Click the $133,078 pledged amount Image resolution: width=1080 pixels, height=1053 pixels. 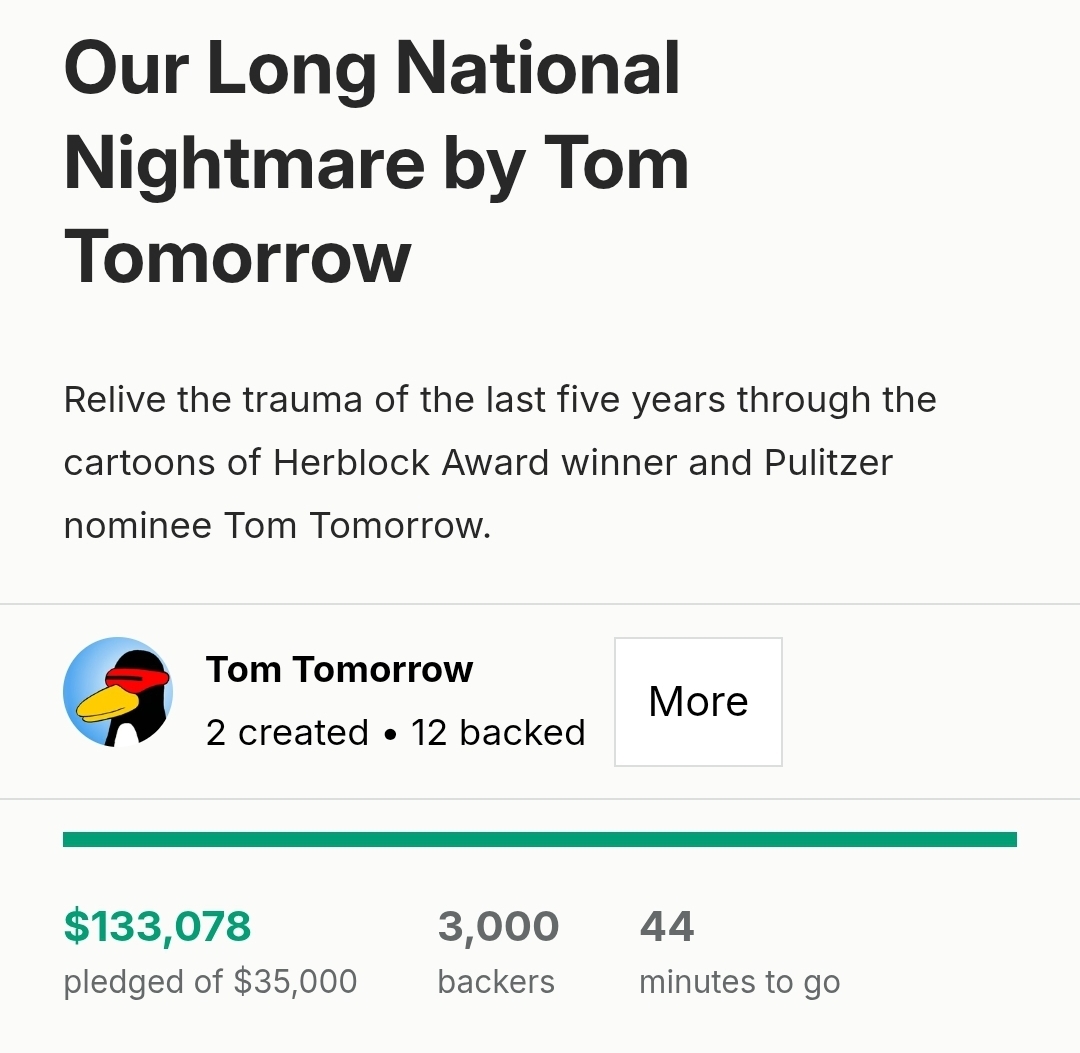[157, 926]
